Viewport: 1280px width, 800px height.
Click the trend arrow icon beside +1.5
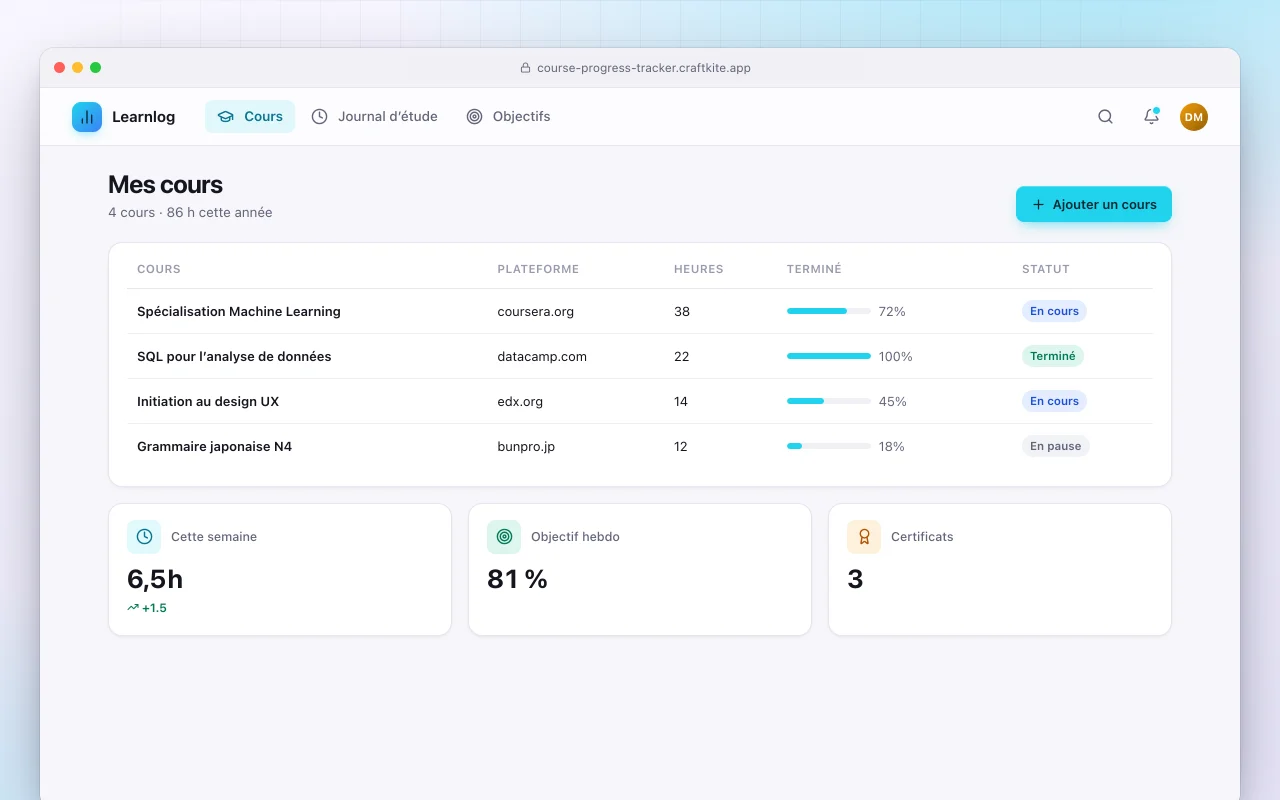pyautogui.click(x=133, y=608)
